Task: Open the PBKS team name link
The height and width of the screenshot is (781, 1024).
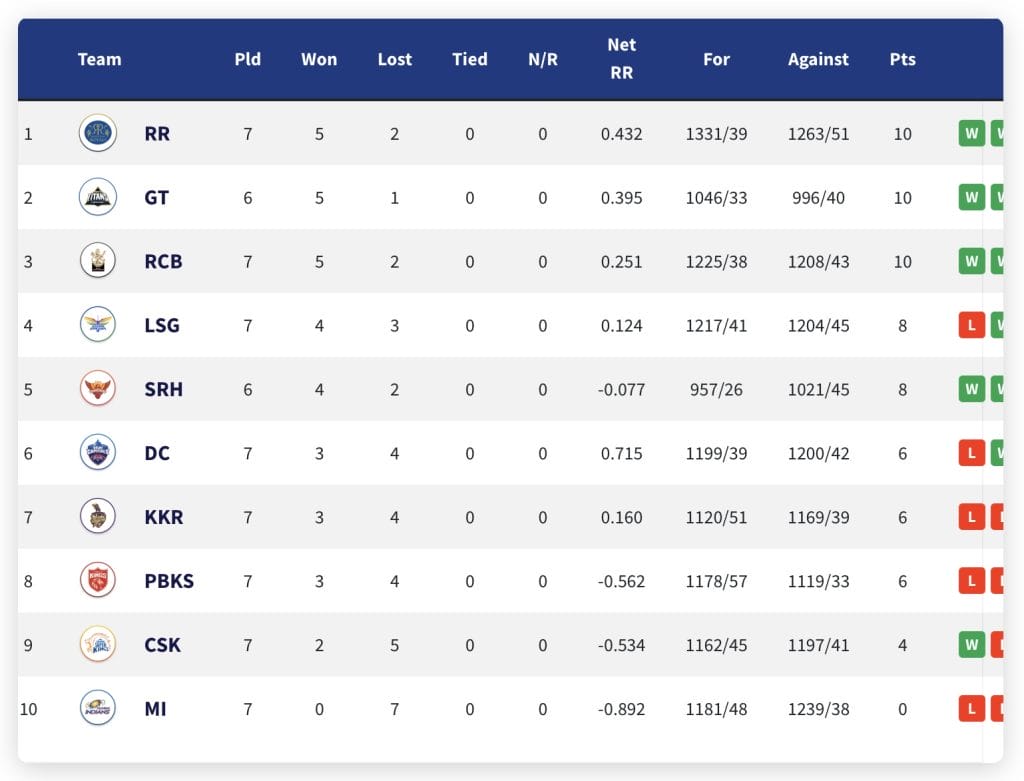Action: pos(169,581)
